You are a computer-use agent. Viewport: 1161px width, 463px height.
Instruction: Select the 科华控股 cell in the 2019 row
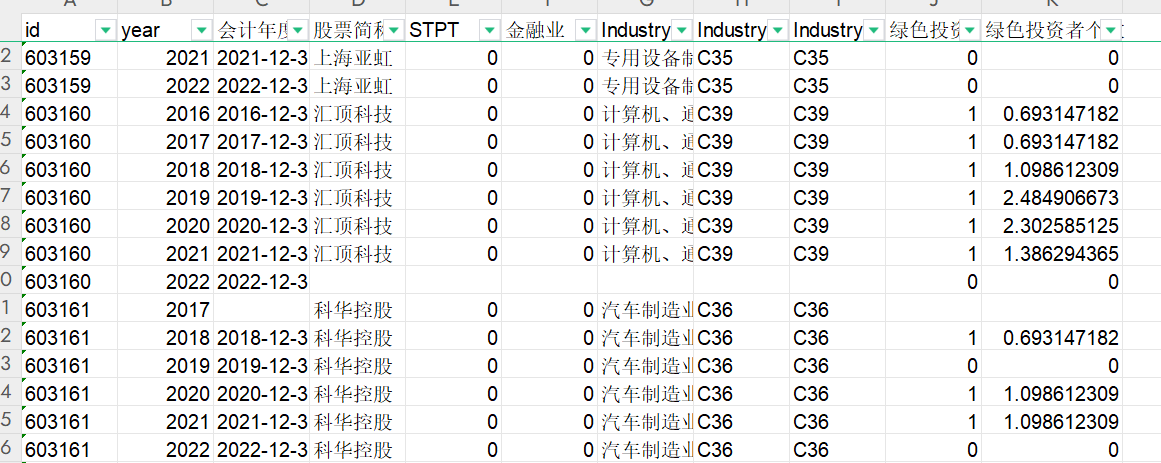[353, 367]
